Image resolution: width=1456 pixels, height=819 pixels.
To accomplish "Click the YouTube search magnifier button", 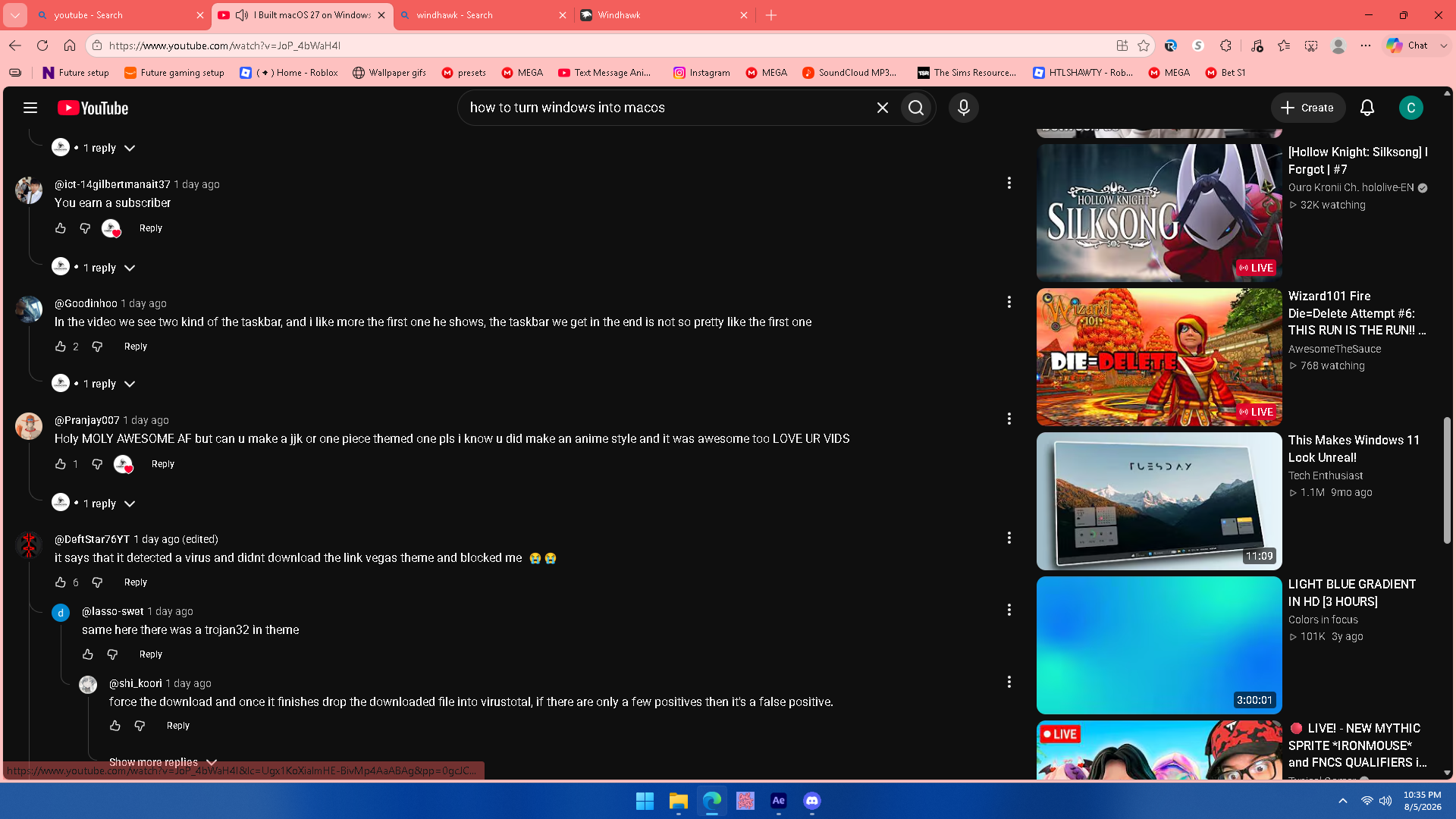I will pyautogui.click(x=916, y=108).
